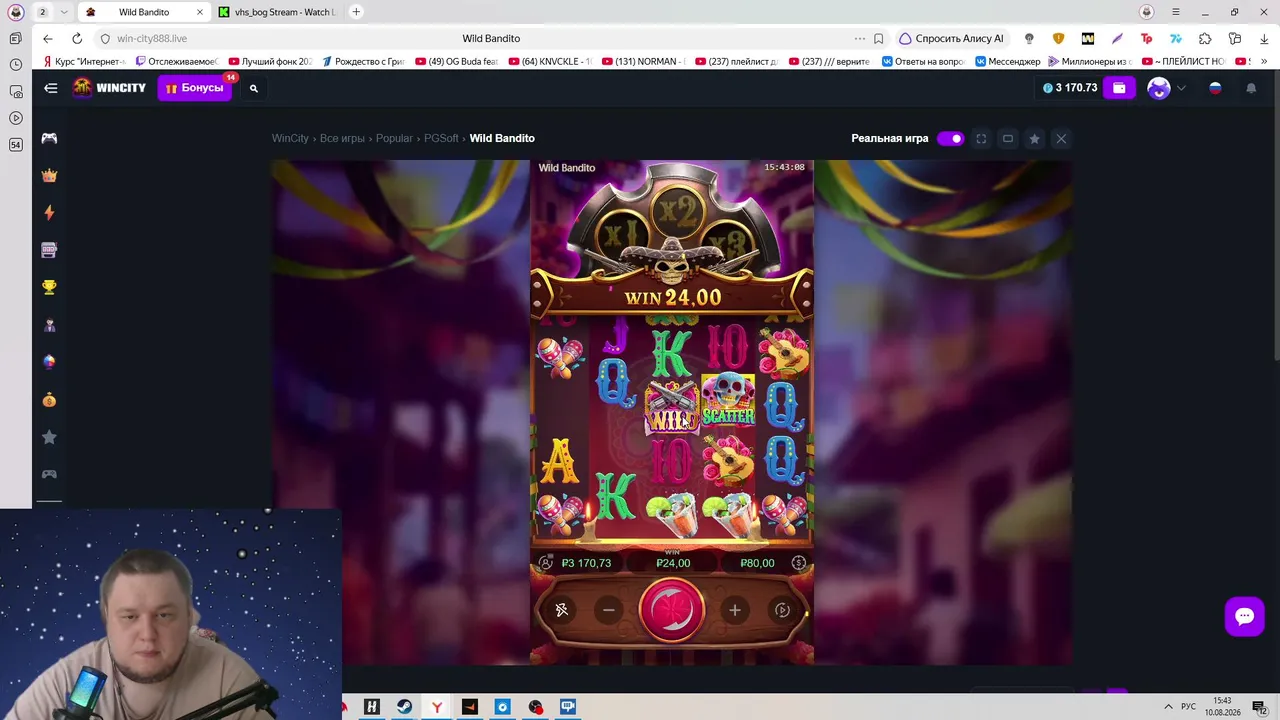The width and height of the screenshot is (1280, 720).
Task: Switch to the Wild Bandito tab
Action: point(144,12)
